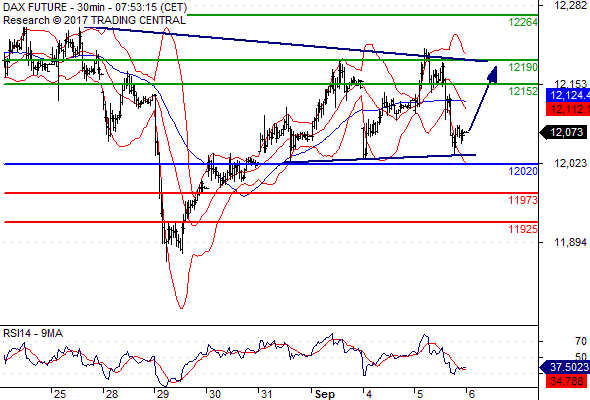Click the red 11925 support level label
590x400 pixels.
pyautogui.click(x=523, y=229)
